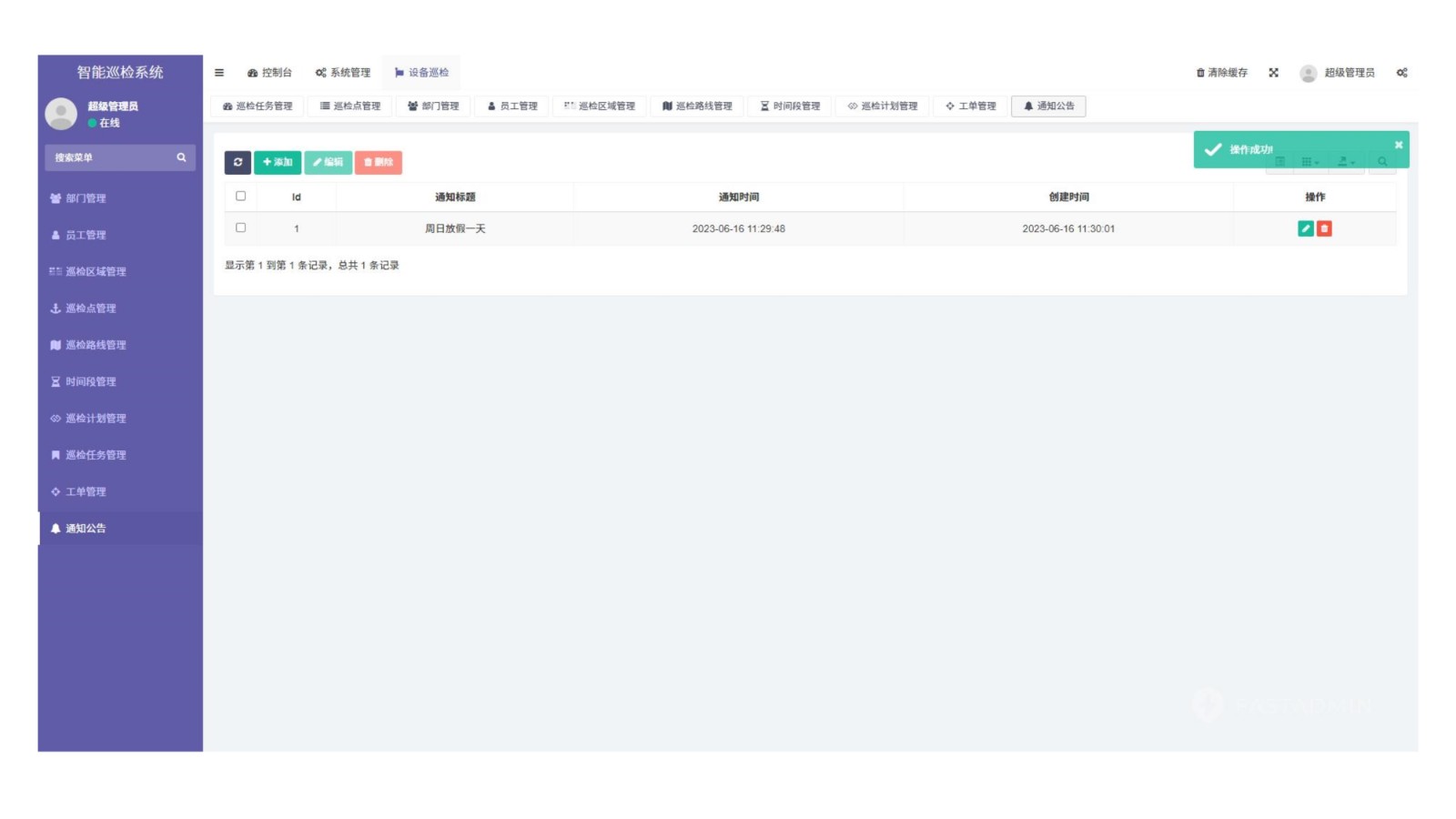Click the 超级管理员 name in sidebar
The width and height of the screenshot is (1456, 819).
pyautogui.click(x=113, y=106)
